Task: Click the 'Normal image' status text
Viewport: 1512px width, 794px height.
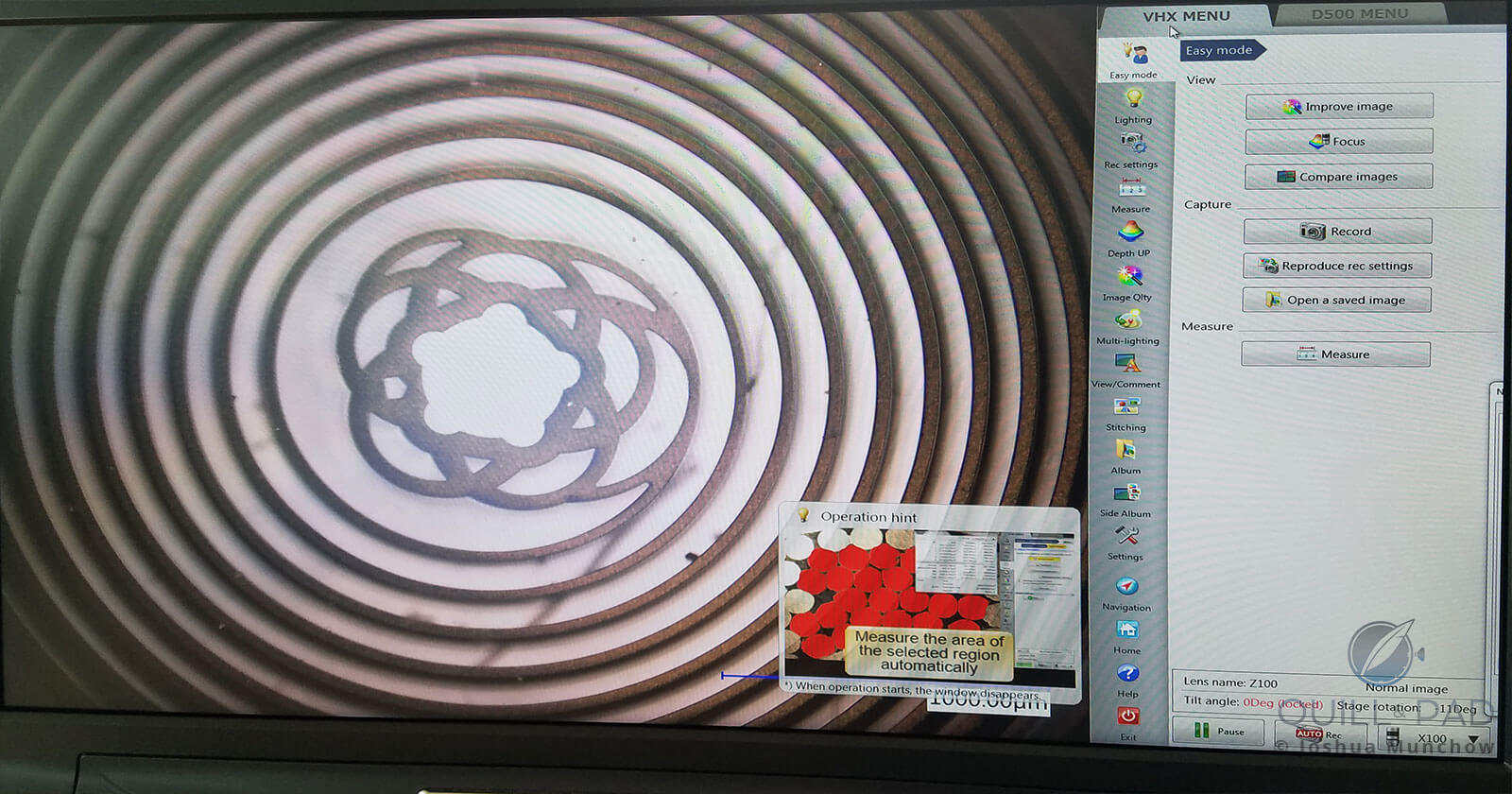Action: click(1406, 688)
